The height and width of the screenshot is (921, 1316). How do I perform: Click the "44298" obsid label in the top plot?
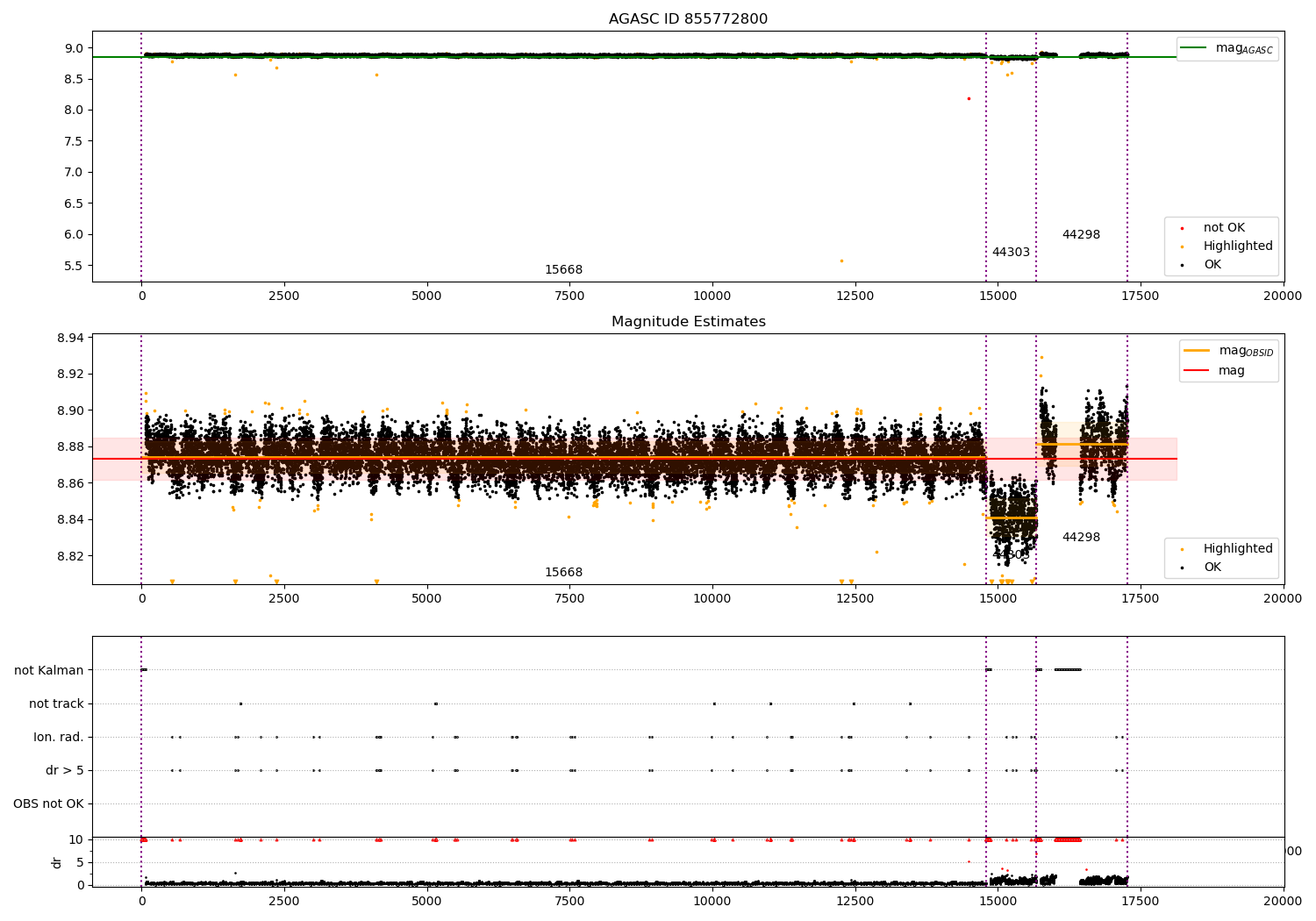(x=1081, y=235)
